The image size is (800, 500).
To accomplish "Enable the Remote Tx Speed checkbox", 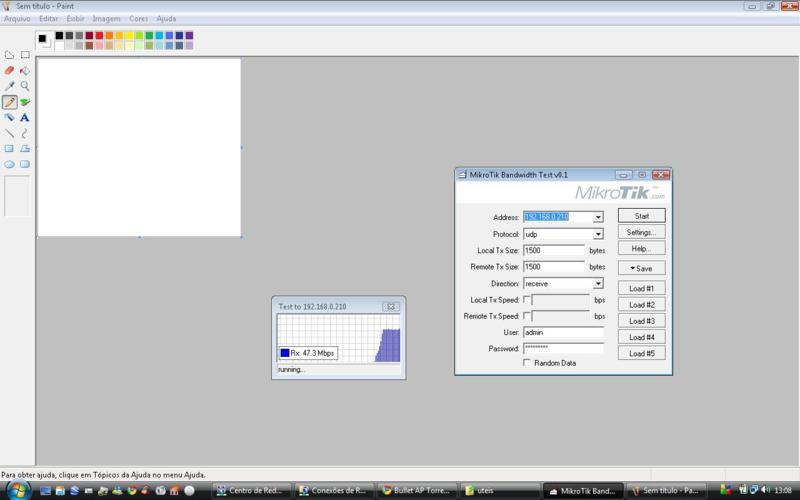I will click(527, 316).
